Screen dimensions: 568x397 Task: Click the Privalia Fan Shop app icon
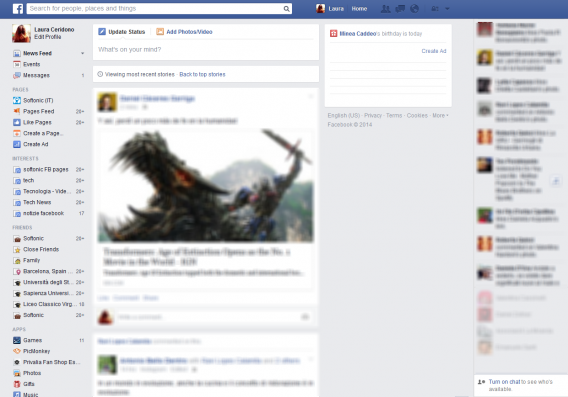pyautogui.click(x=17, y=362)
